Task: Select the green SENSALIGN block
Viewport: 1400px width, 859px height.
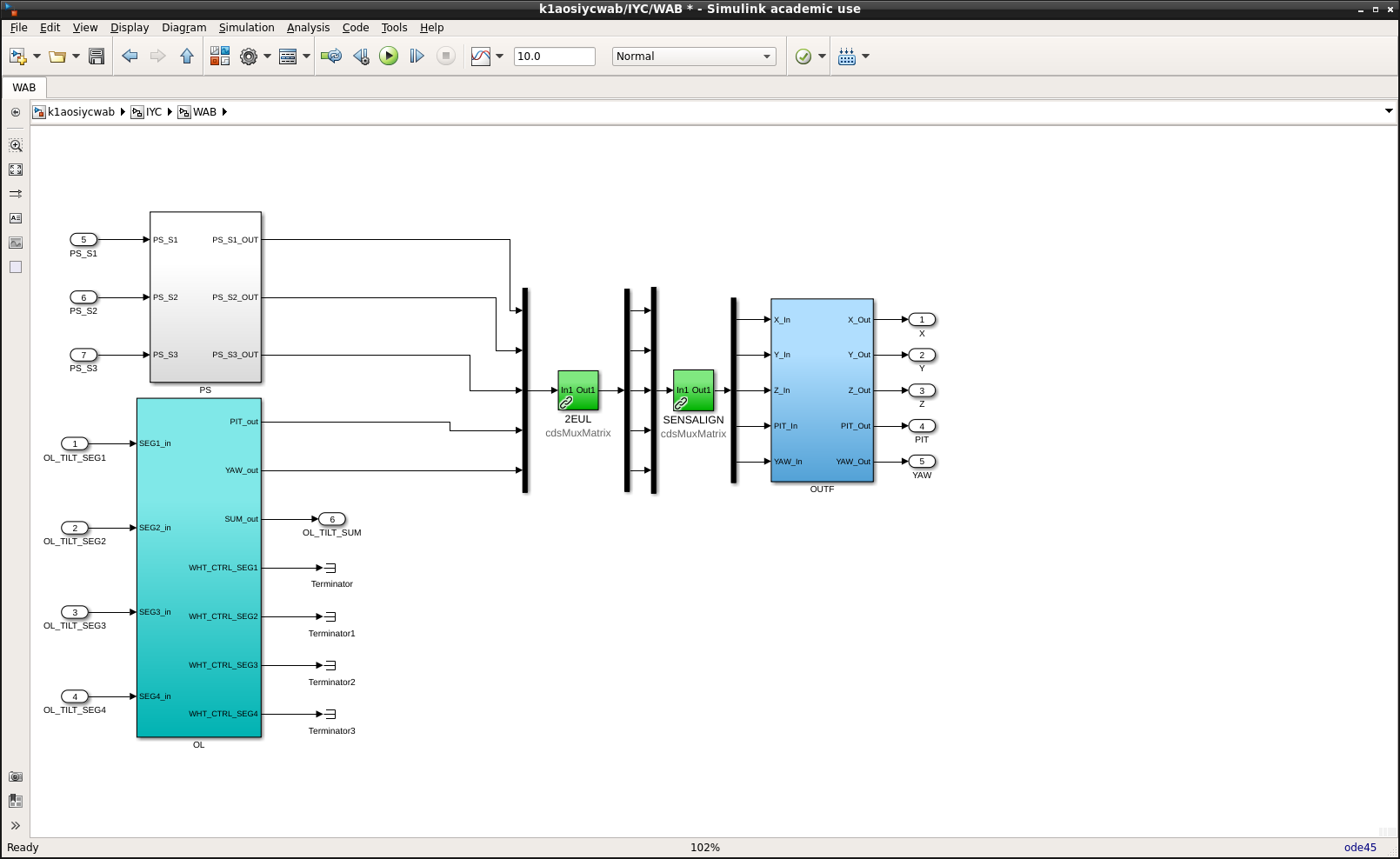Action: (x=693, y=390)
